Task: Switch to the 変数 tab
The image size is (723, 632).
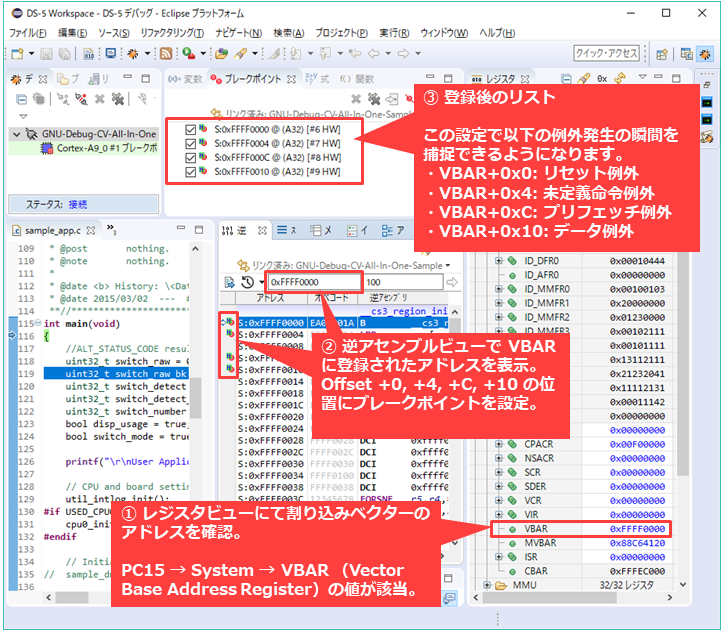Action: [x=185, y=79]
